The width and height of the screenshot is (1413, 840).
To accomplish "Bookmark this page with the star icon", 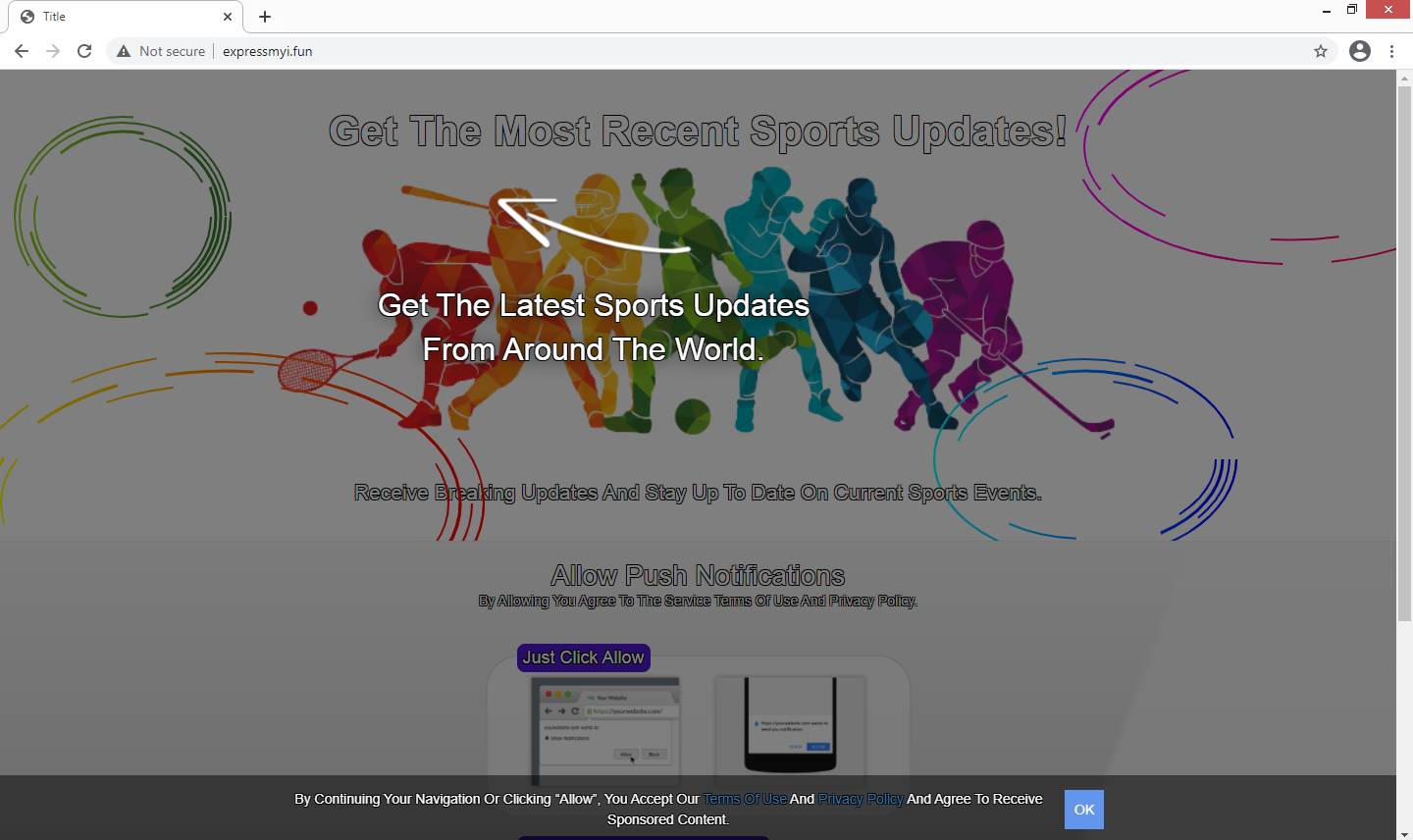I will [1321, 51].
